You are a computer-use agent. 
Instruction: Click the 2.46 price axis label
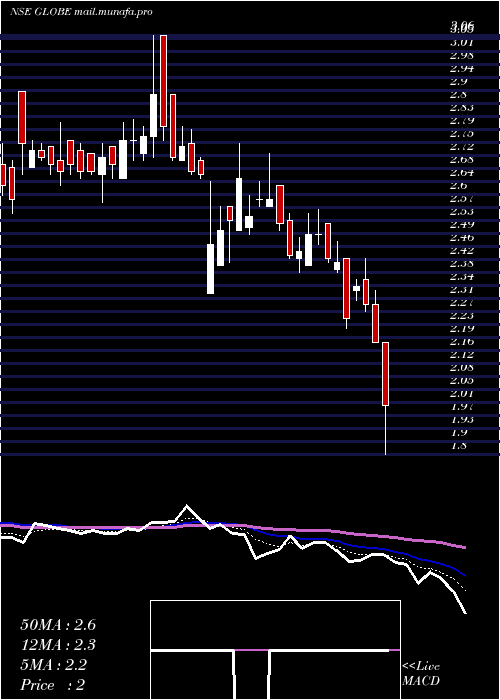[462, 237]
